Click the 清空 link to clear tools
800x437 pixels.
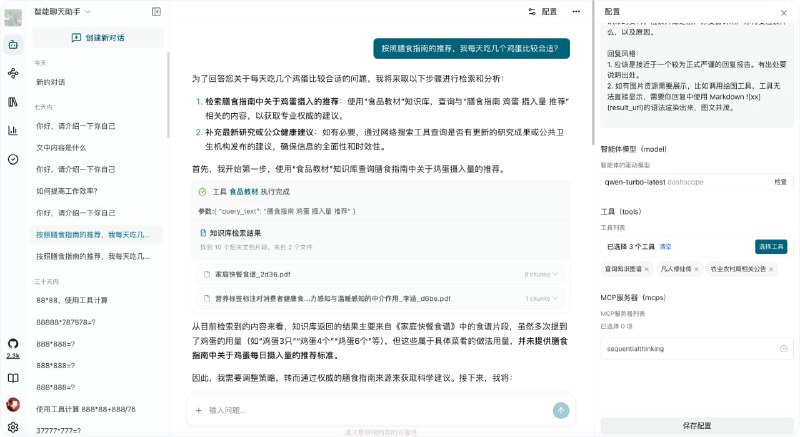tap(665, 247)
